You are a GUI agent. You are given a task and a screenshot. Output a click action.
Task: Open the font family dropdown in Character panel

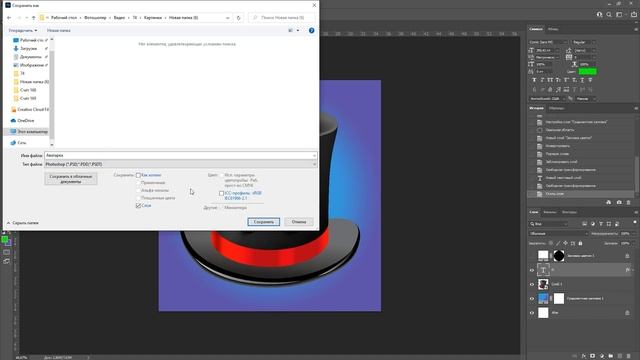[x=548, y=42]
